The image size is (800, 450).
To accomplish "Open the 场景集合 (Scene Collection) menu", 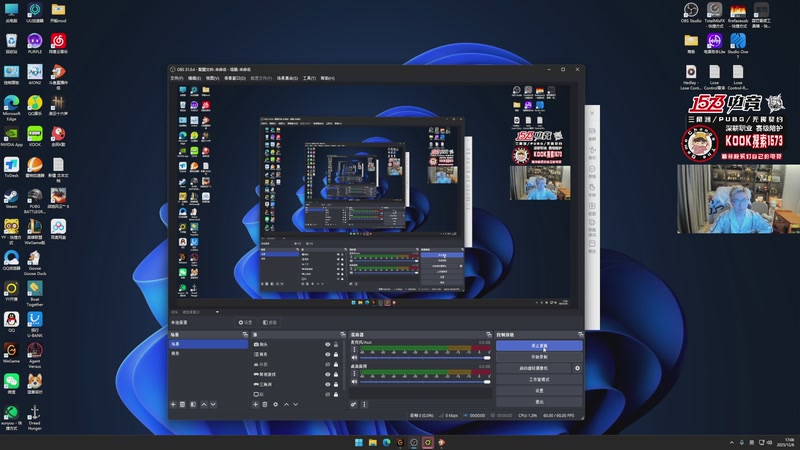I will [287, 78].
